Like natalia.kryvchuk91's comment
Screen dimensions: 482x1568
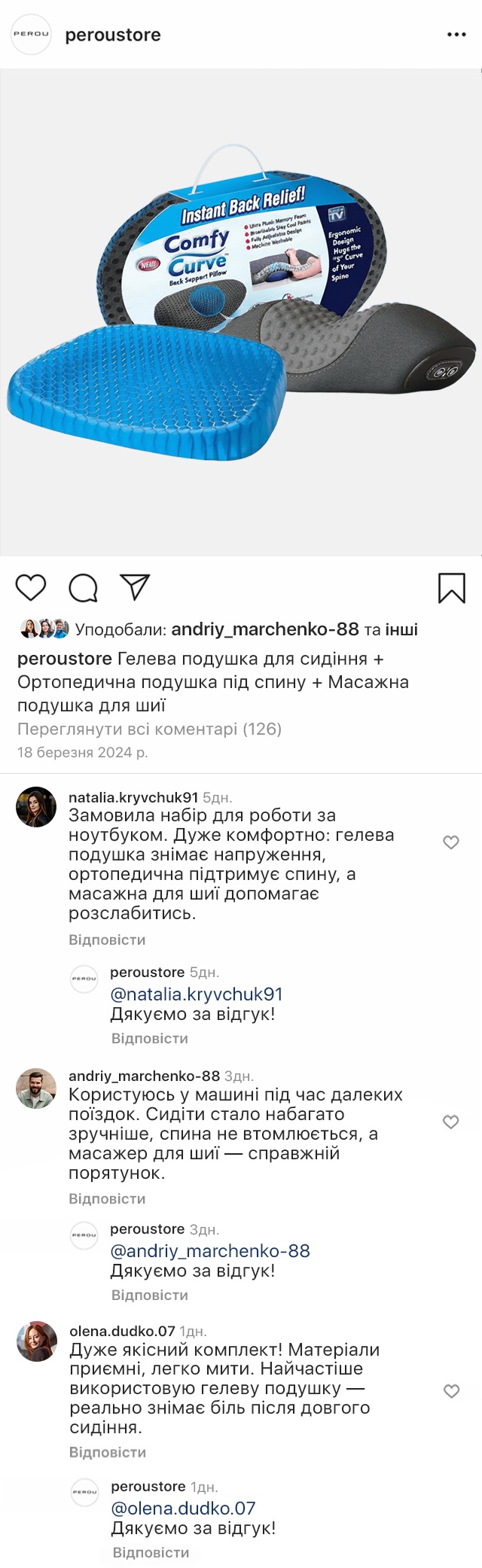(x=451, y=842)
